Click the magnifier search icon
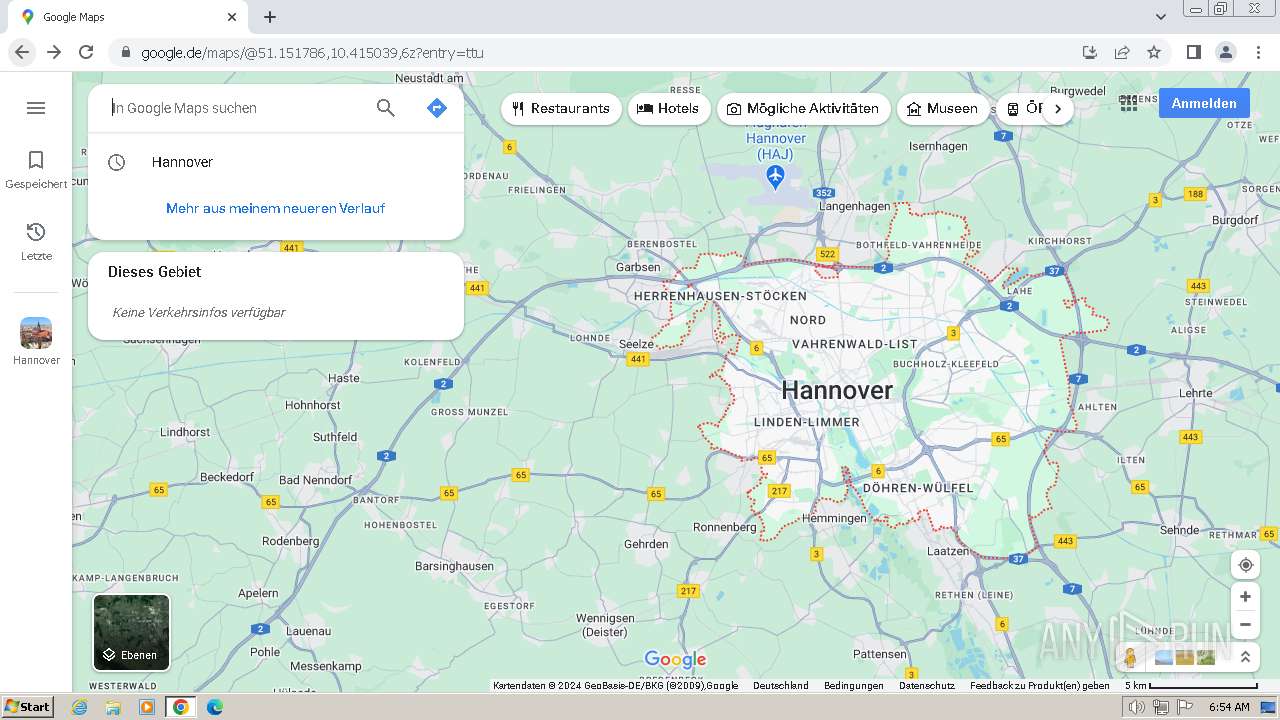The height and width of the screenshot is (720, 1280). click(x=386, y=108)
